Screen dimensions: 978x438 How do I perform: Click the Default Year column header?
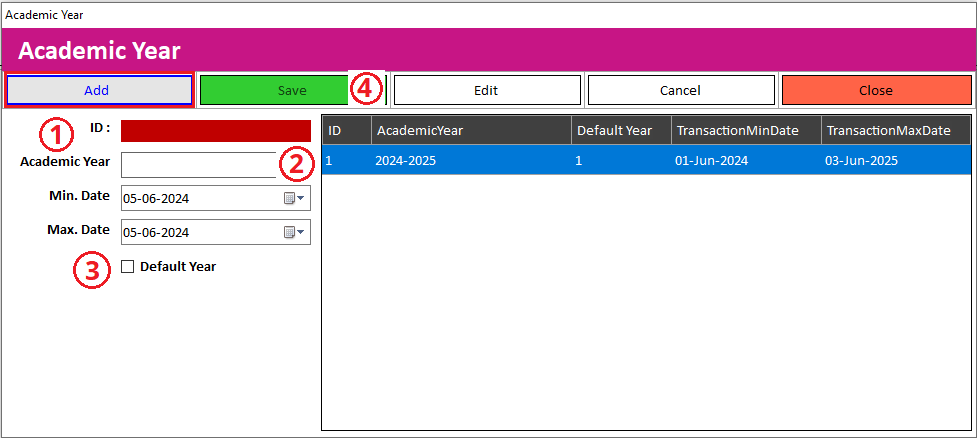click(x=620, y=131)
